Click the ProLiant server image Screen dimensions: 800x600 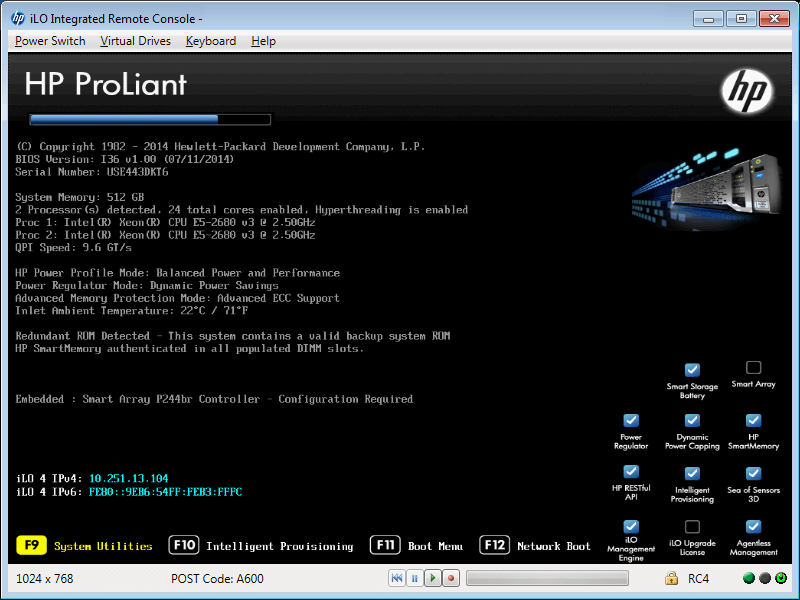(707, 188)
